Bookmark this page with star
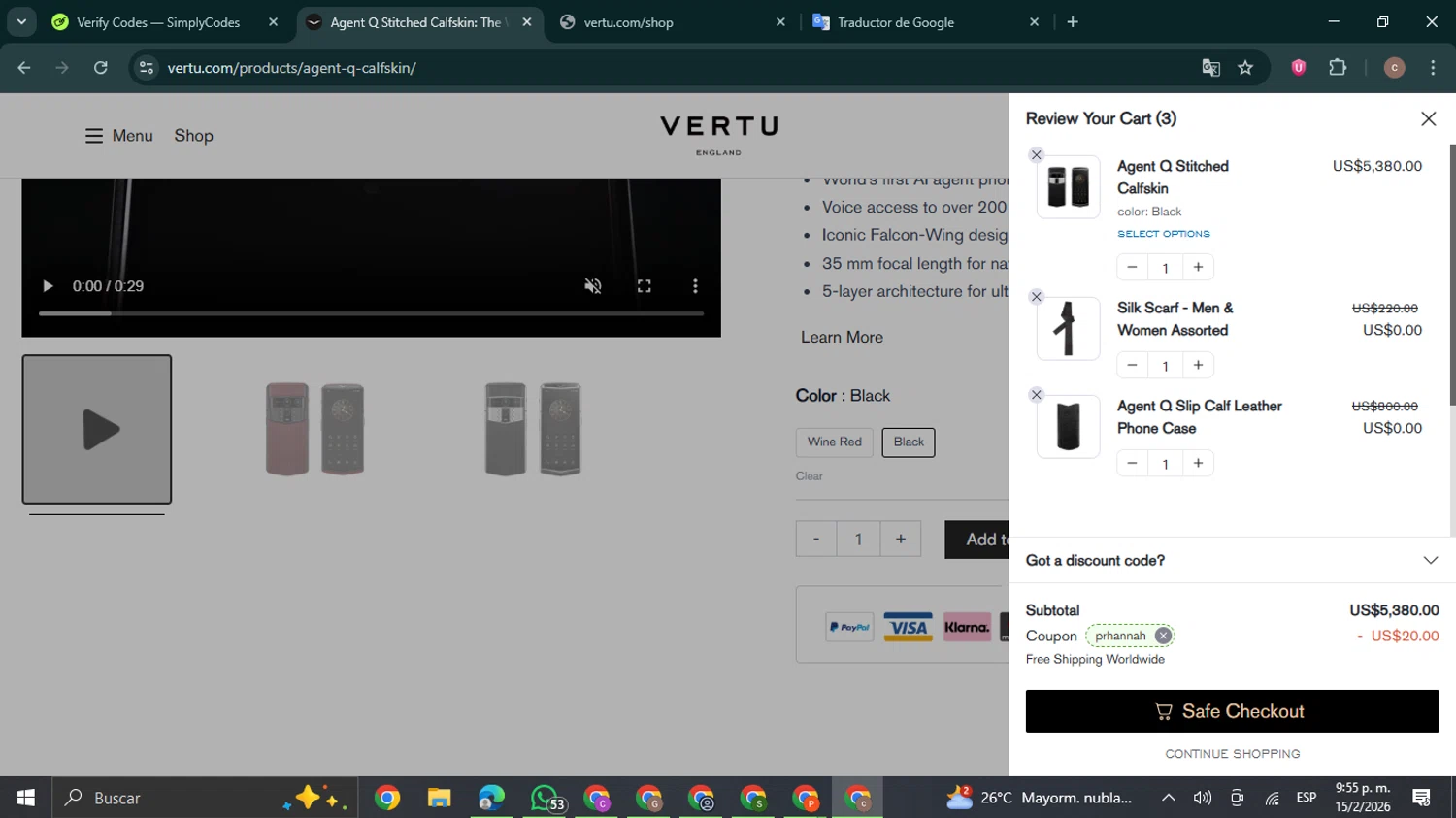 click(1245, 67)
